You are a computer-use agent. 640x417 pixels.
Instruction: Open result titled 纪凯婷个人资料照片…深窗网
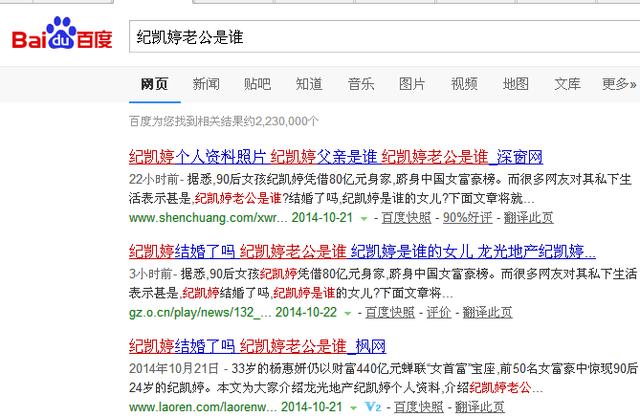pyautogui.click(x=336, y=157)
